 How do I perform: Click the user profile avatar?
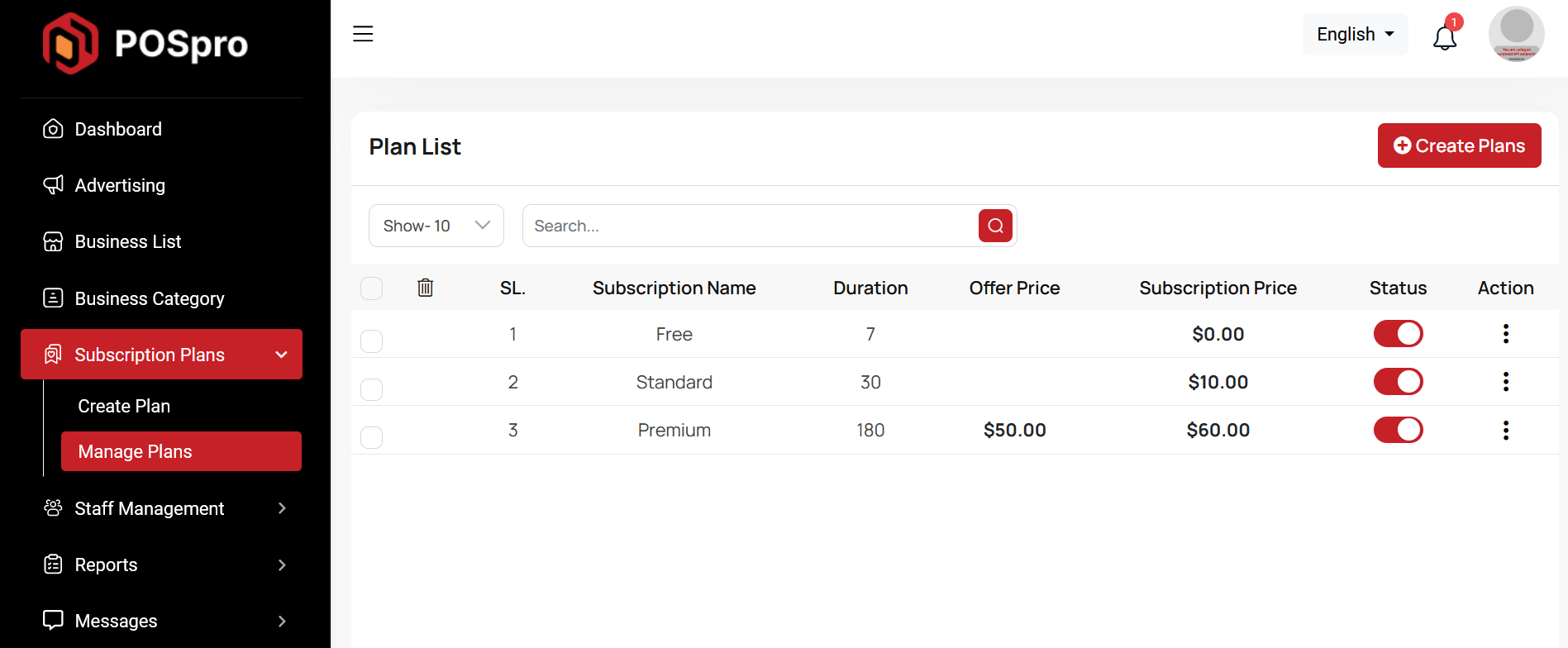click(x=1516, y=34)
